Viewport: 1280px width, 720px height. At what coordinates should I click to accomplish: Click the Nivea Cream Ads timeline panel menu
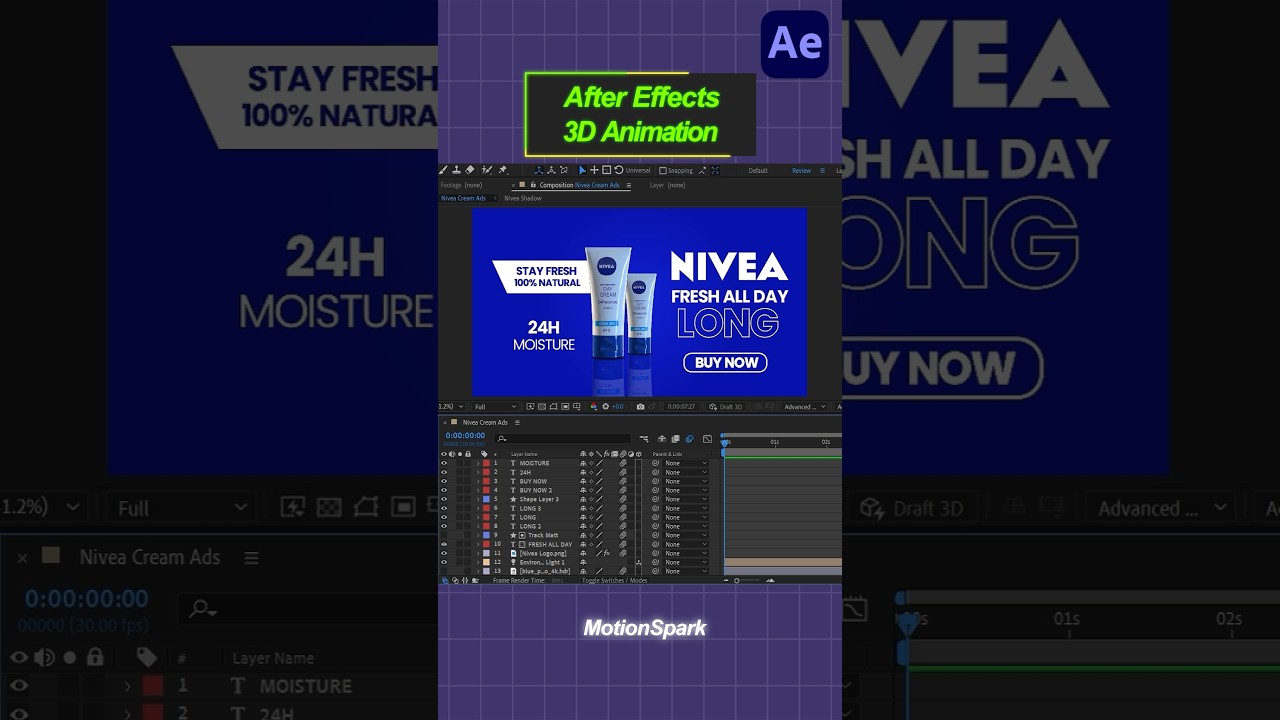pyautogui.click(x=517, y=422)
